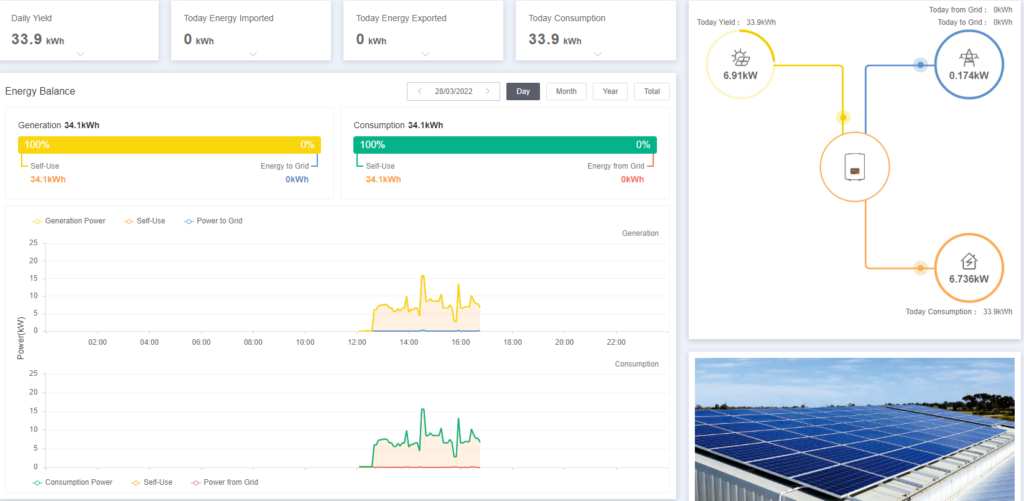
Task: Expand the Today Energy Exported card
Action: pos(425,54)
